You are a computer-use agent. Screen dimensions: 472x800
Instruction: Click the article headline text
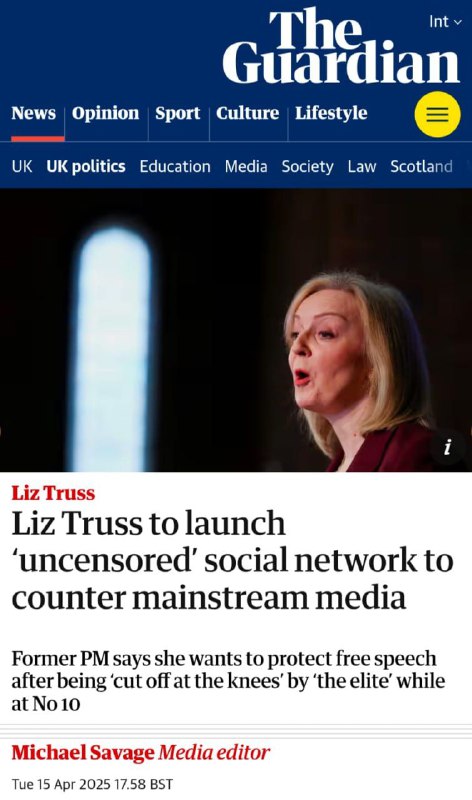coord(233,560)
